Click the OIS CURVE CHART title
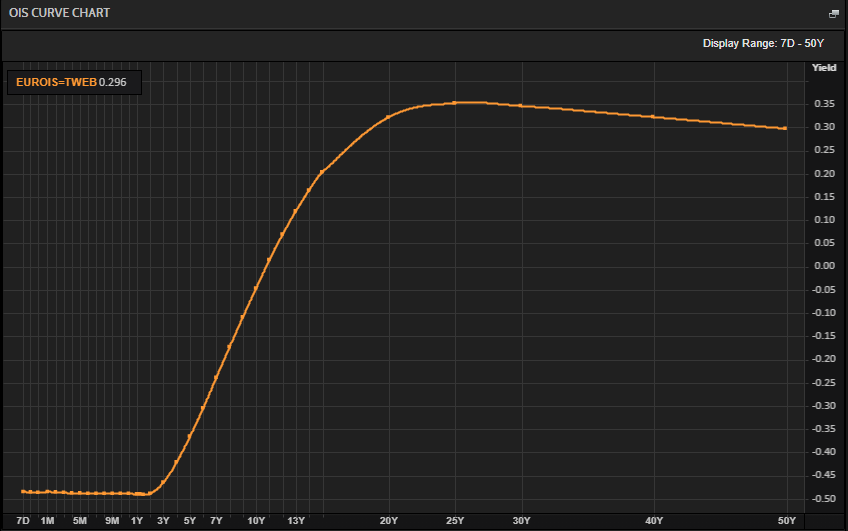 click(x=60, y=13)
